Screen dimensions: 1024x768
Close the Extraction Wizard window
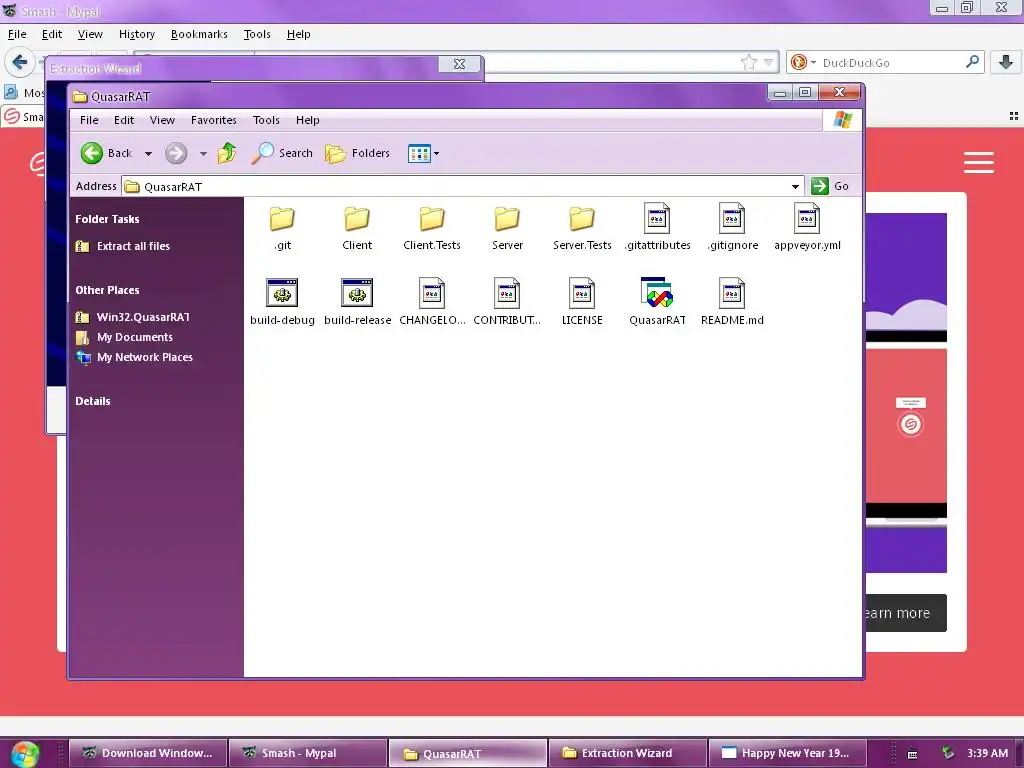(459, 64)
